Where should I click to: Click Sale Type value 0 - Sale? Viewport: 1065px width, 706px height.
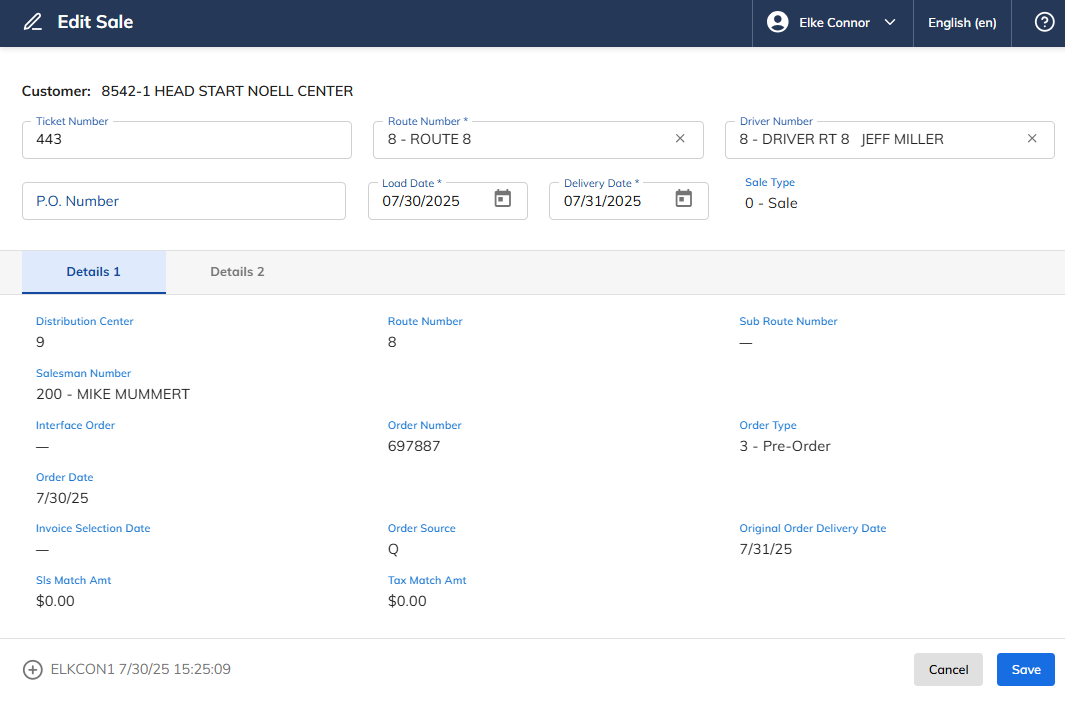pyautogui.click(x=771, y=203)
